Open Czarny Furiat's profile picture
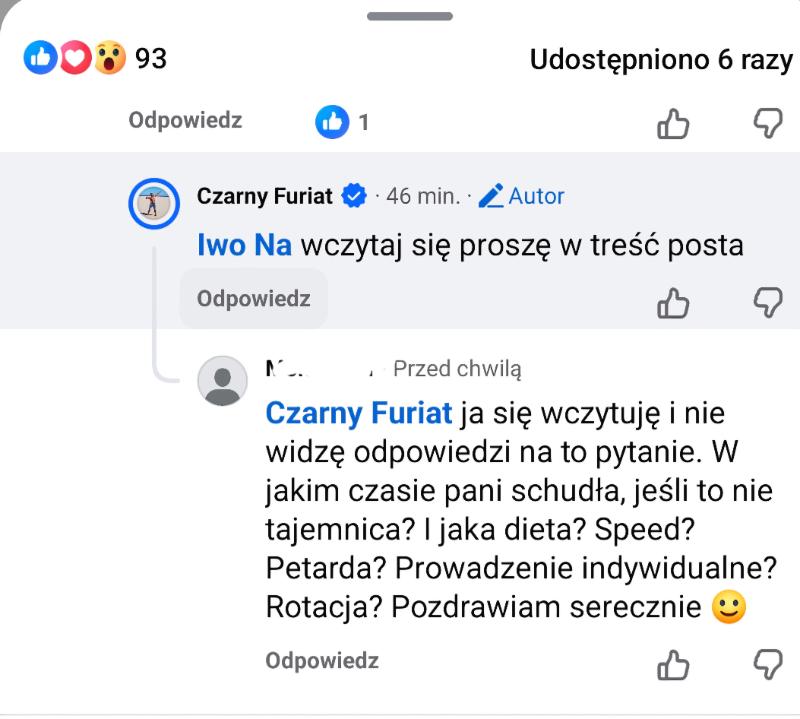This screenshot has width=800, height=719. [155, 205]
